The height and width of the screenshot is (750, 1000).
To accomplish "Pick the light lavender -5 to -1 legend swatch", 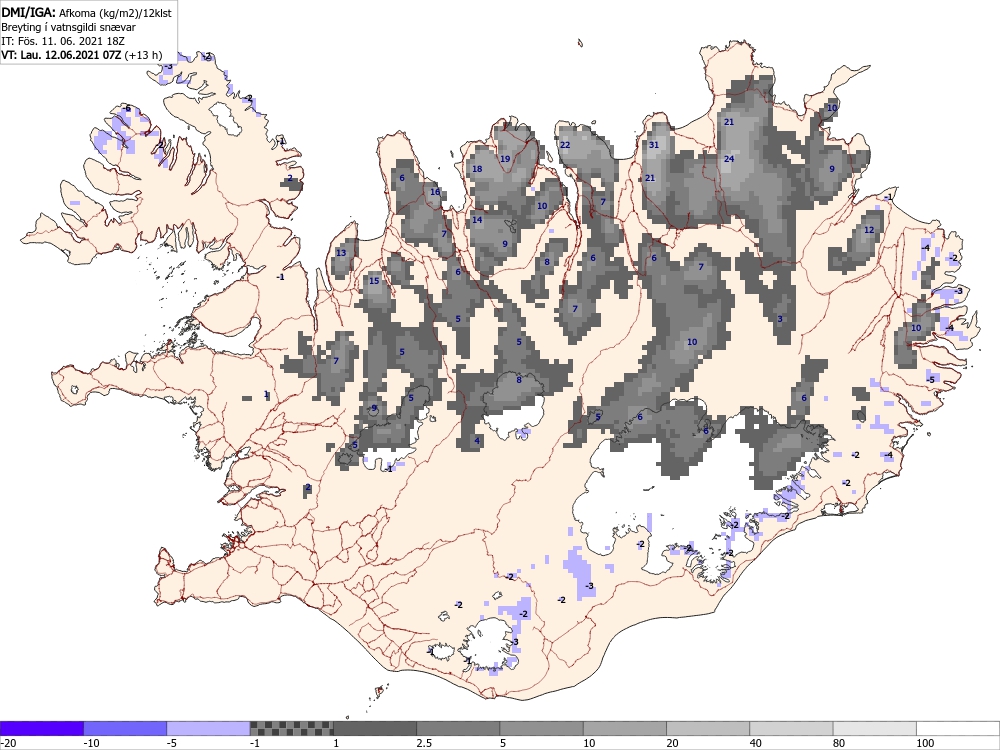I will (x=209, y=728).
